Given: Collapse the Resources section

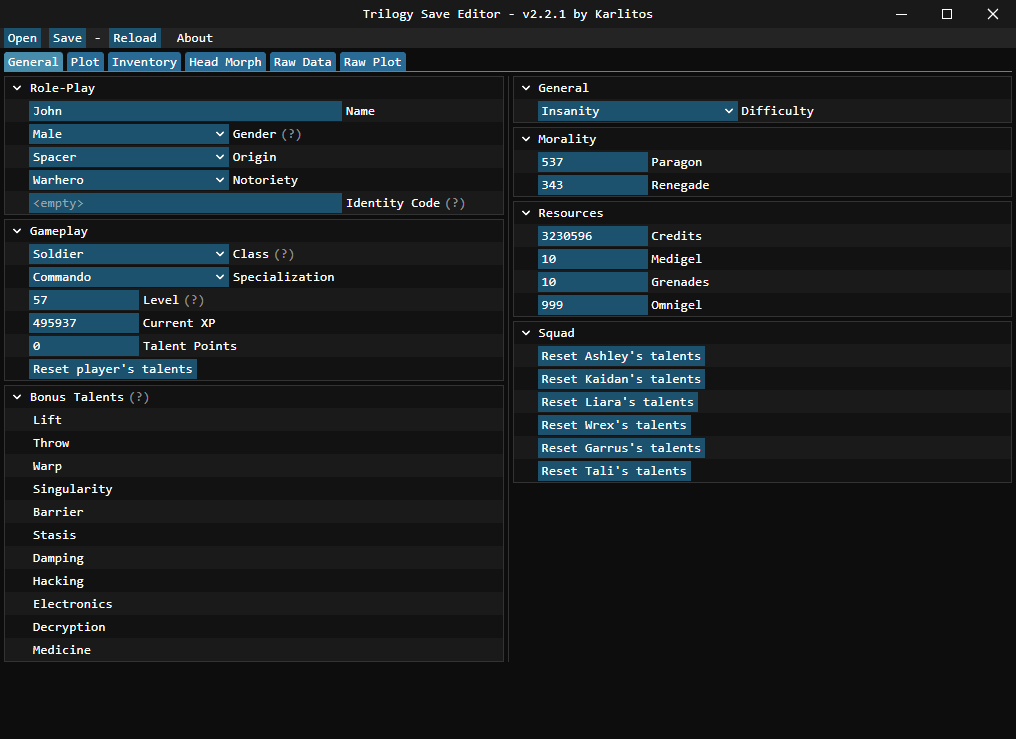Looking at the screenshot, I should point(526,213).
